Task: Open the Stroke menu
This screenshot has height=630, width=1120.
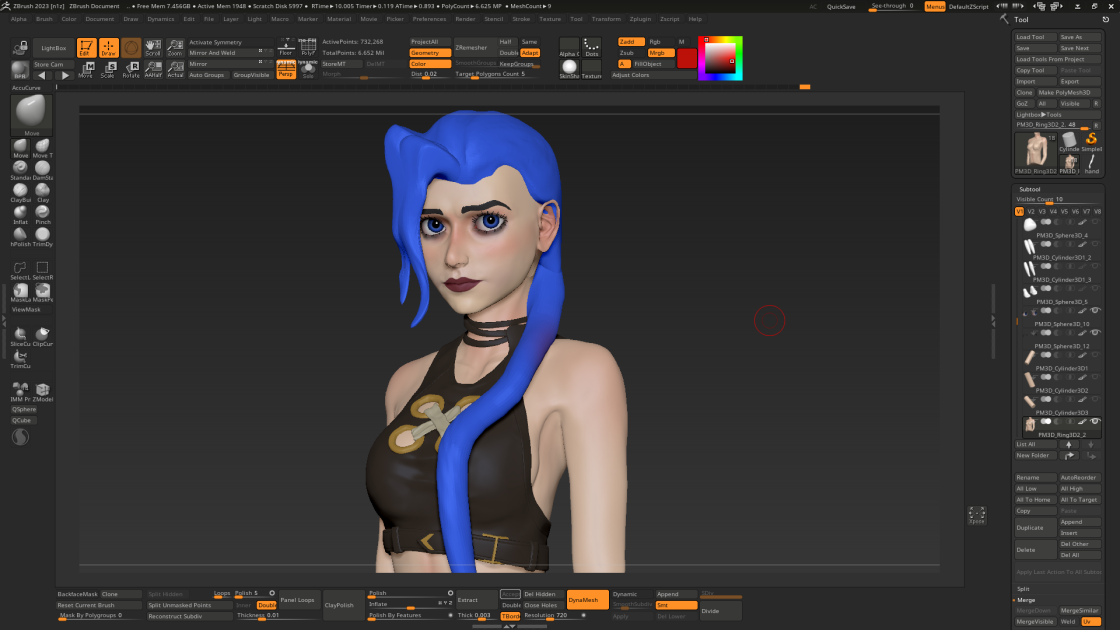Action: click(521, 19)
